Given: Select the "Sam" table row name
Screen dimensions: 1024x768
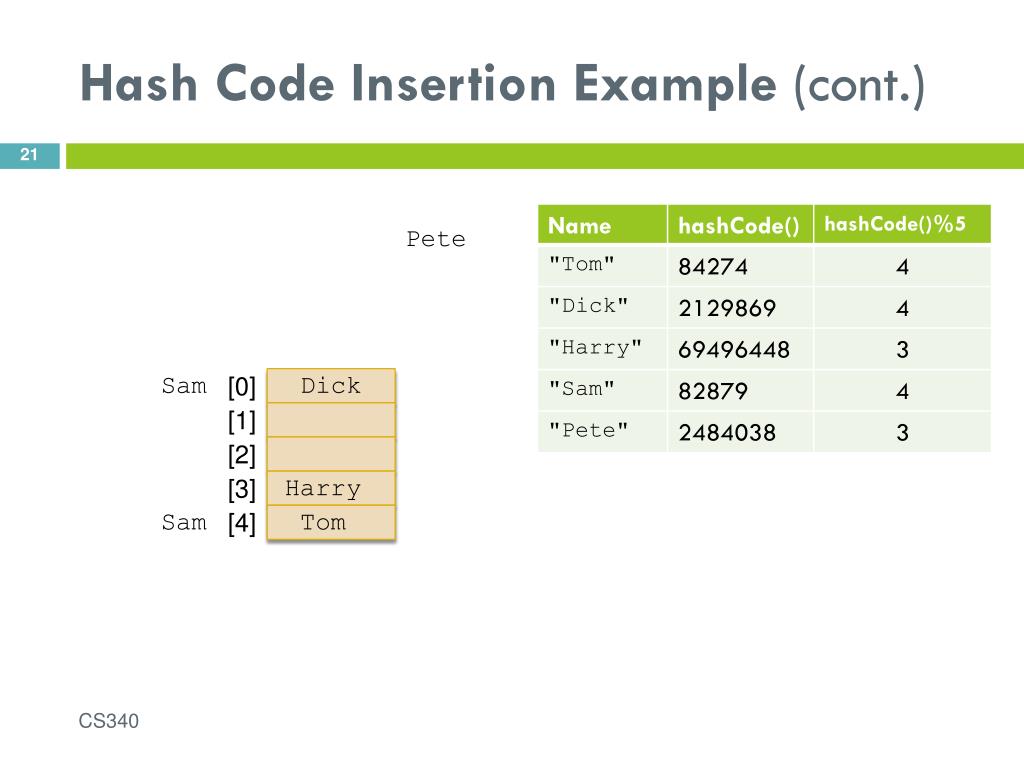Looking at the screenshot, I should pos(581,389).
